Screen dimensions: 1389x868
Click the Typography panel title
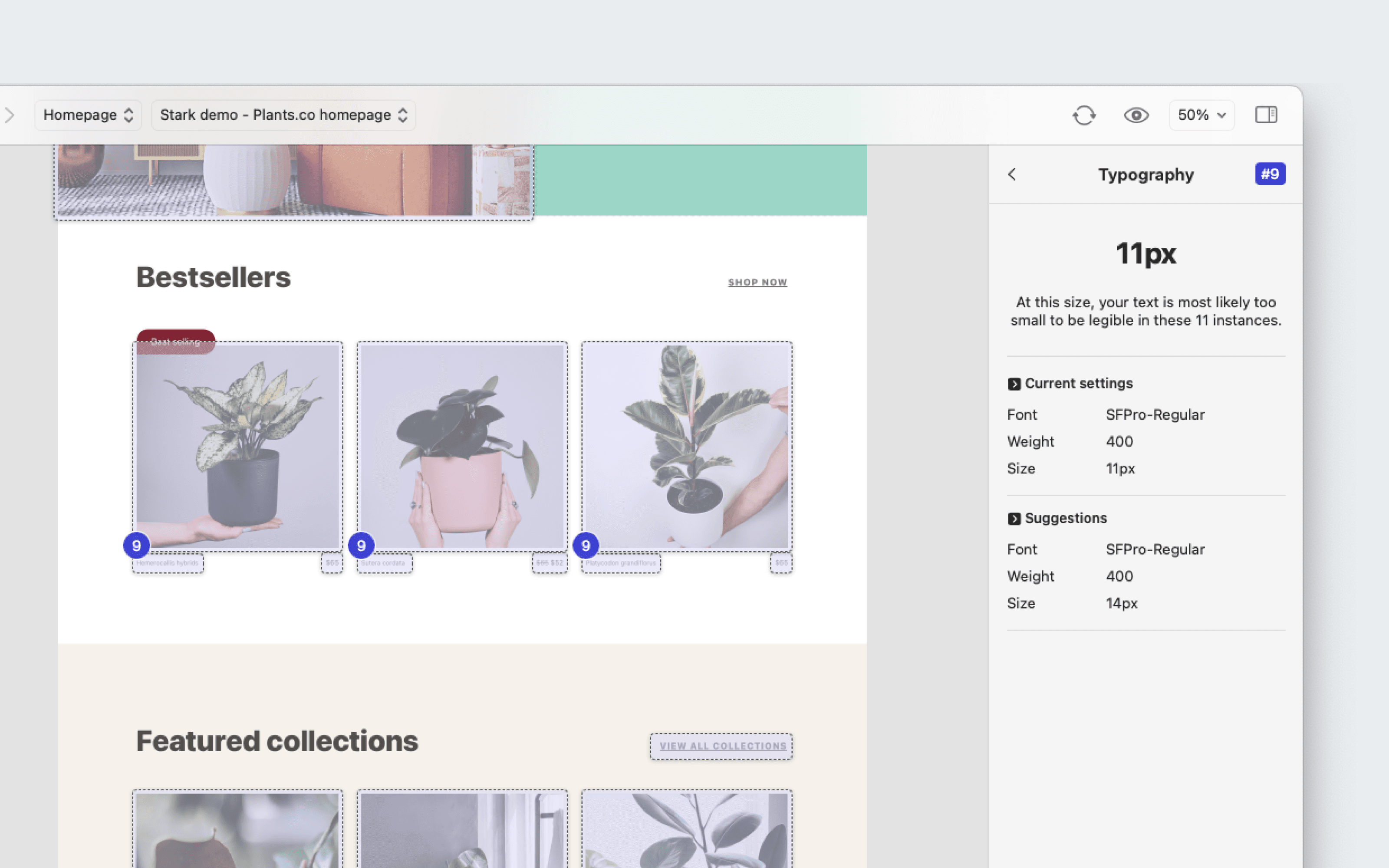tap(1145, 174)
